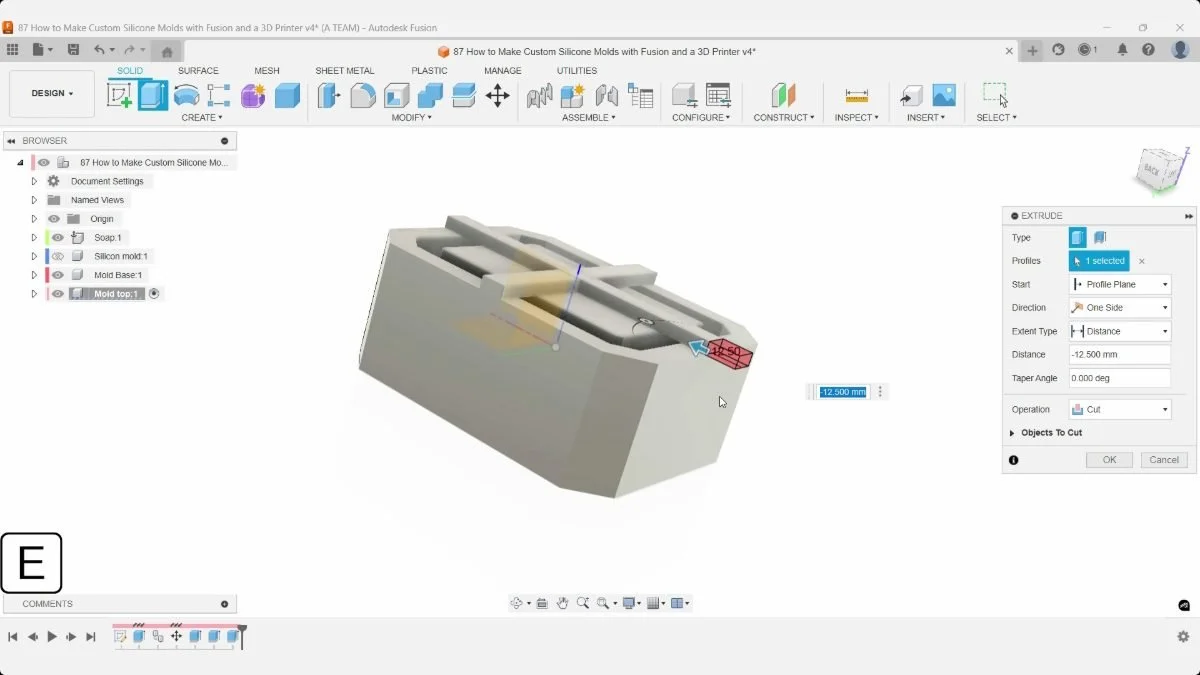Screen dimensions: 1200x675
Task: Open the PLASTIC tab
Action: click(x=429, y=71)
